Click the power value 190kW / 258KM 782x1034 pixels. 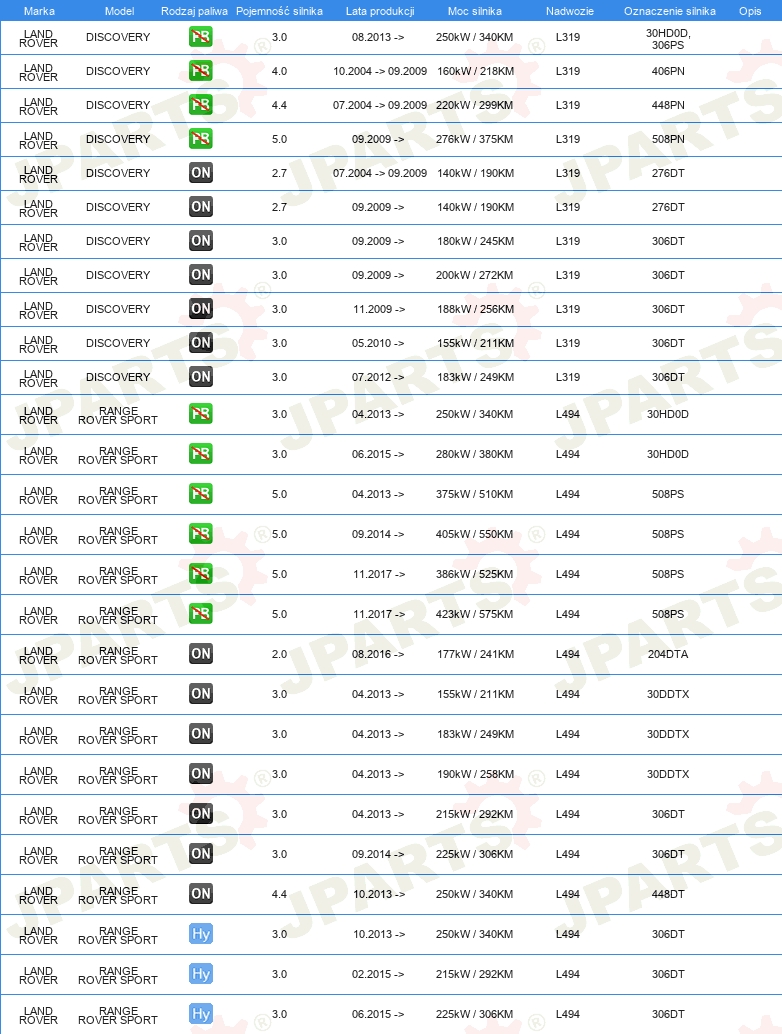pos(475,774)
